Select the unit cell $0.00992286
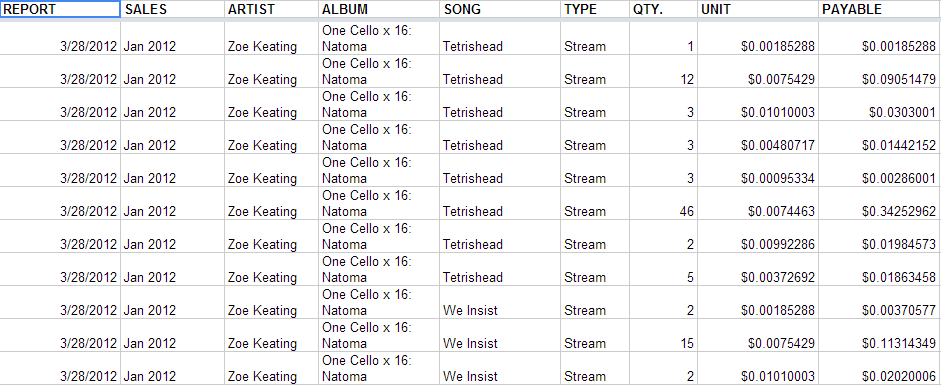This screenshot has width=941, height=385. pos(759,236)
